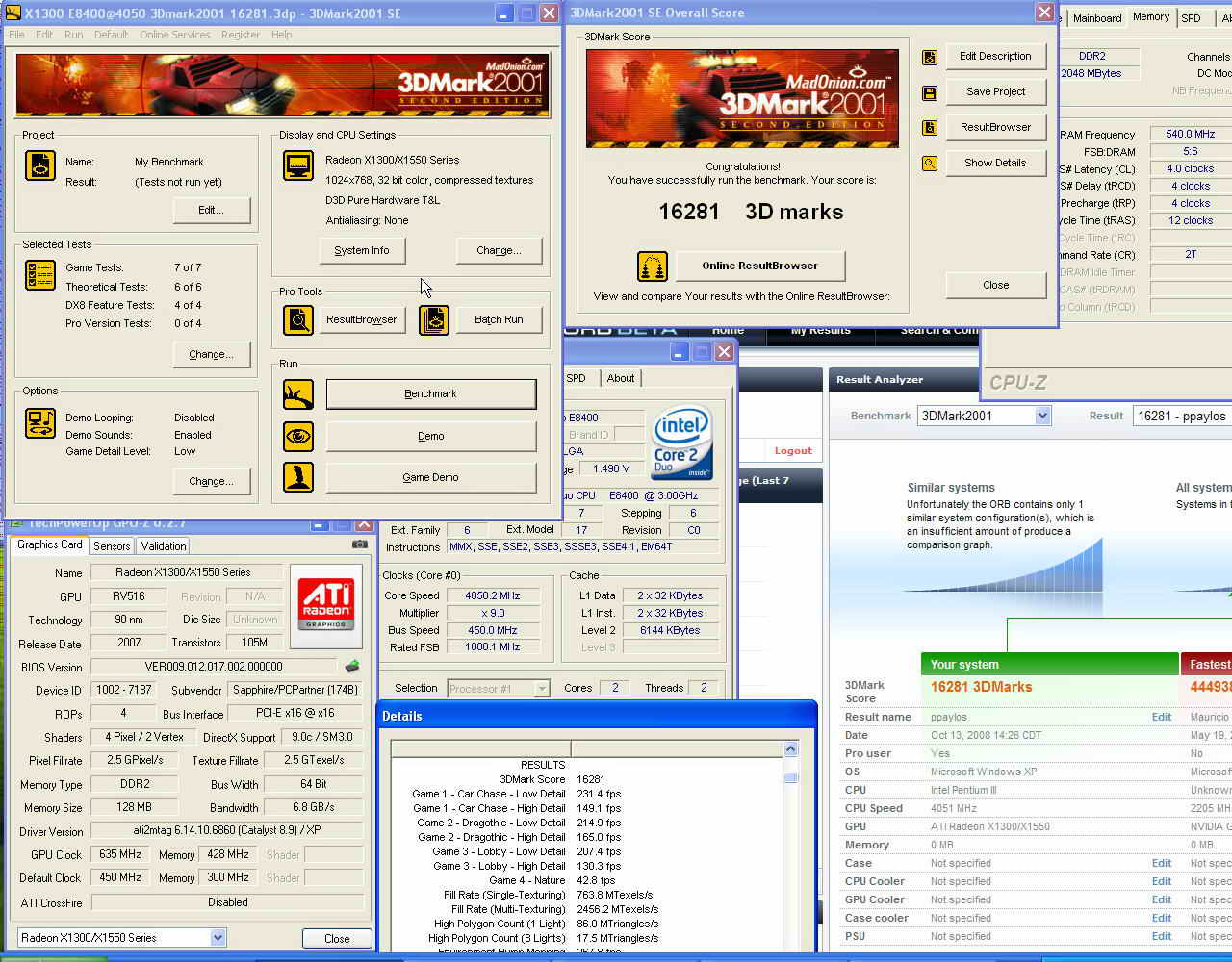Click the Benchmark run icon
Viewport: 1232px width, 962px height.
pos(298,394)
